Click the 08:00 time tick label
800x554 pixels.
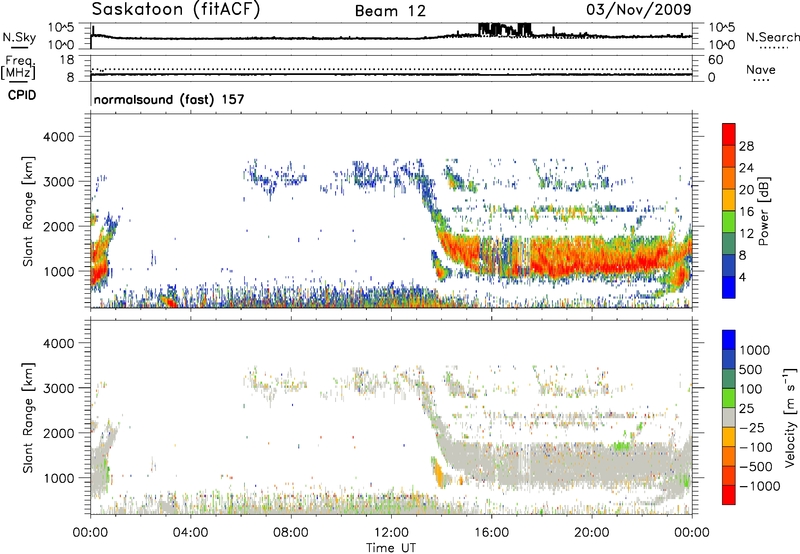(291, 533)
